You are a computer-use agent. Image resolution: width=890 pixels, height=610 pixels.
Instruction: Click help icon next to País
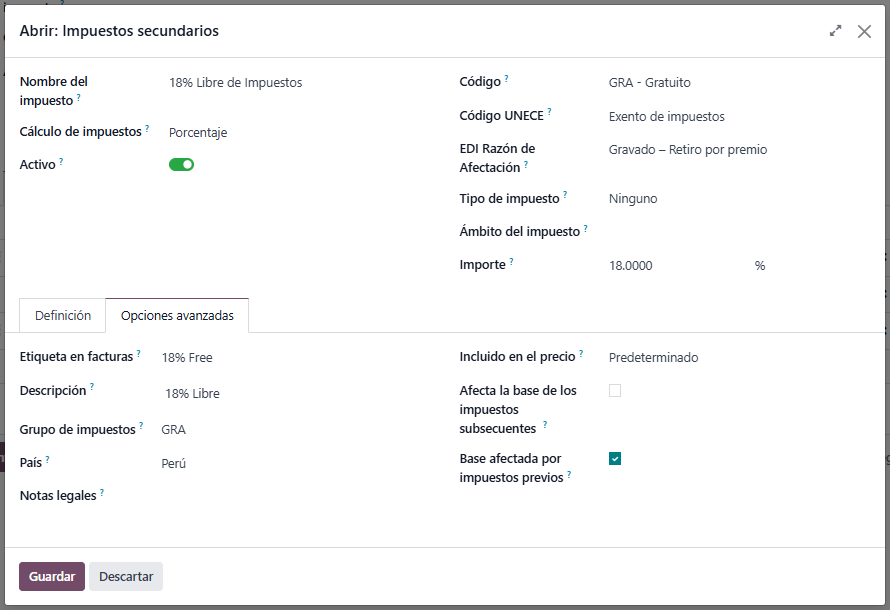pyautogui.click(x=47, y=460)
